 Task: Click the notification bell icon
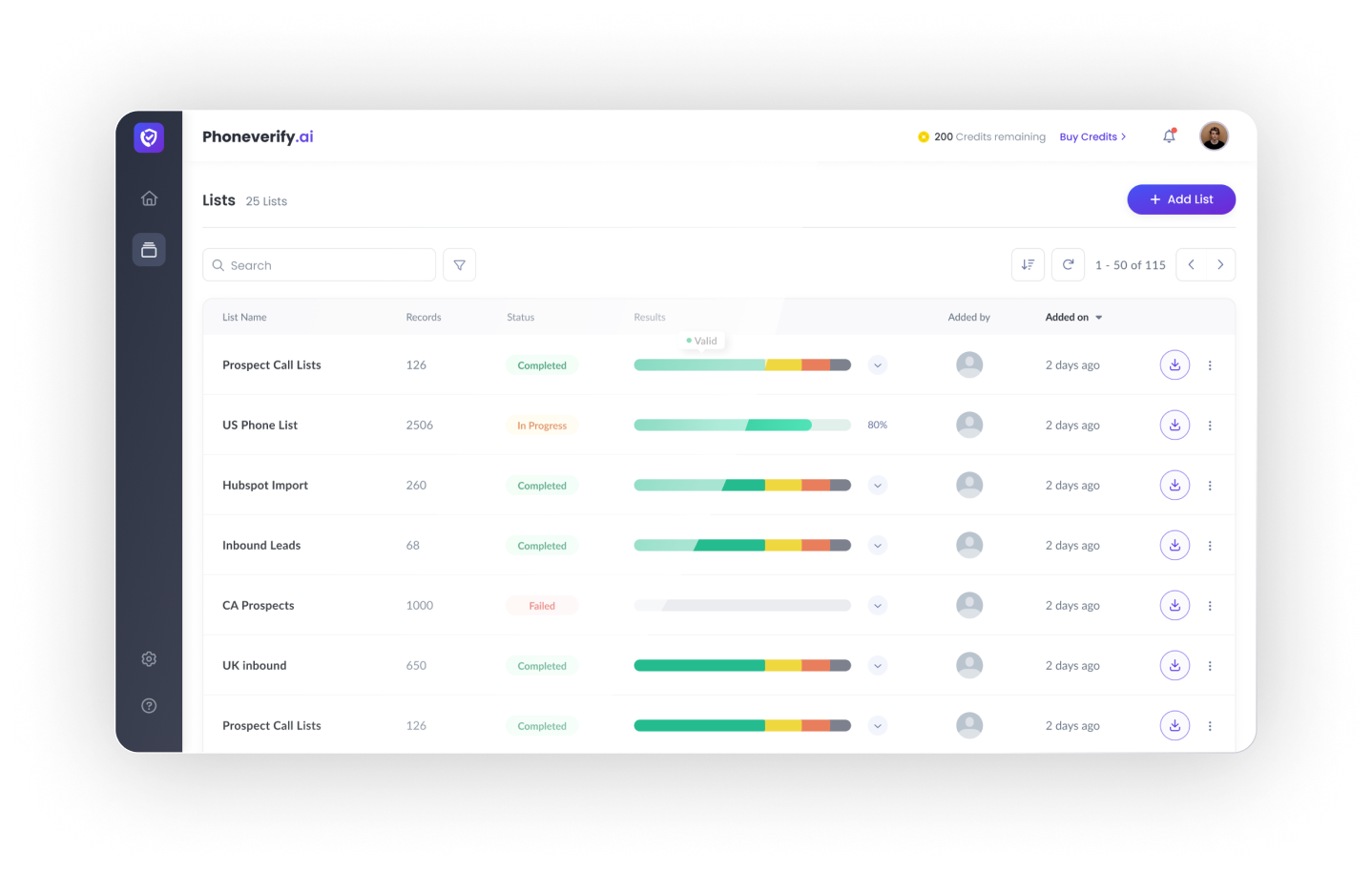click(x=1169, y=136)
